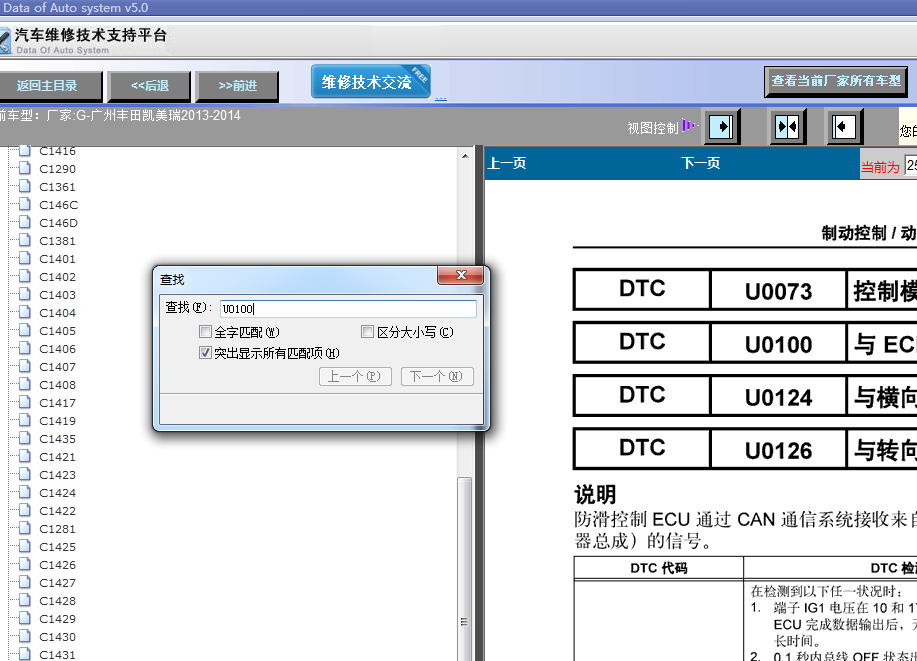Click the app logo icon beside the platform title
917x661 pixels.
tap(5, 40)
